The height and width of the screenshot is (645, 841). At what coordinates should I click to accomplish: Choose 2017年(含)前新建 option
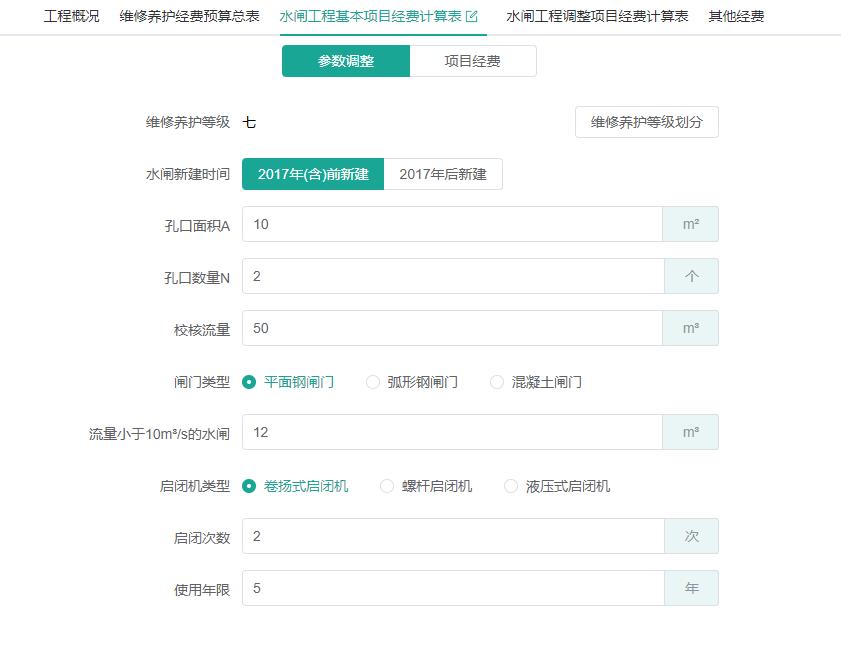[313, 174]
